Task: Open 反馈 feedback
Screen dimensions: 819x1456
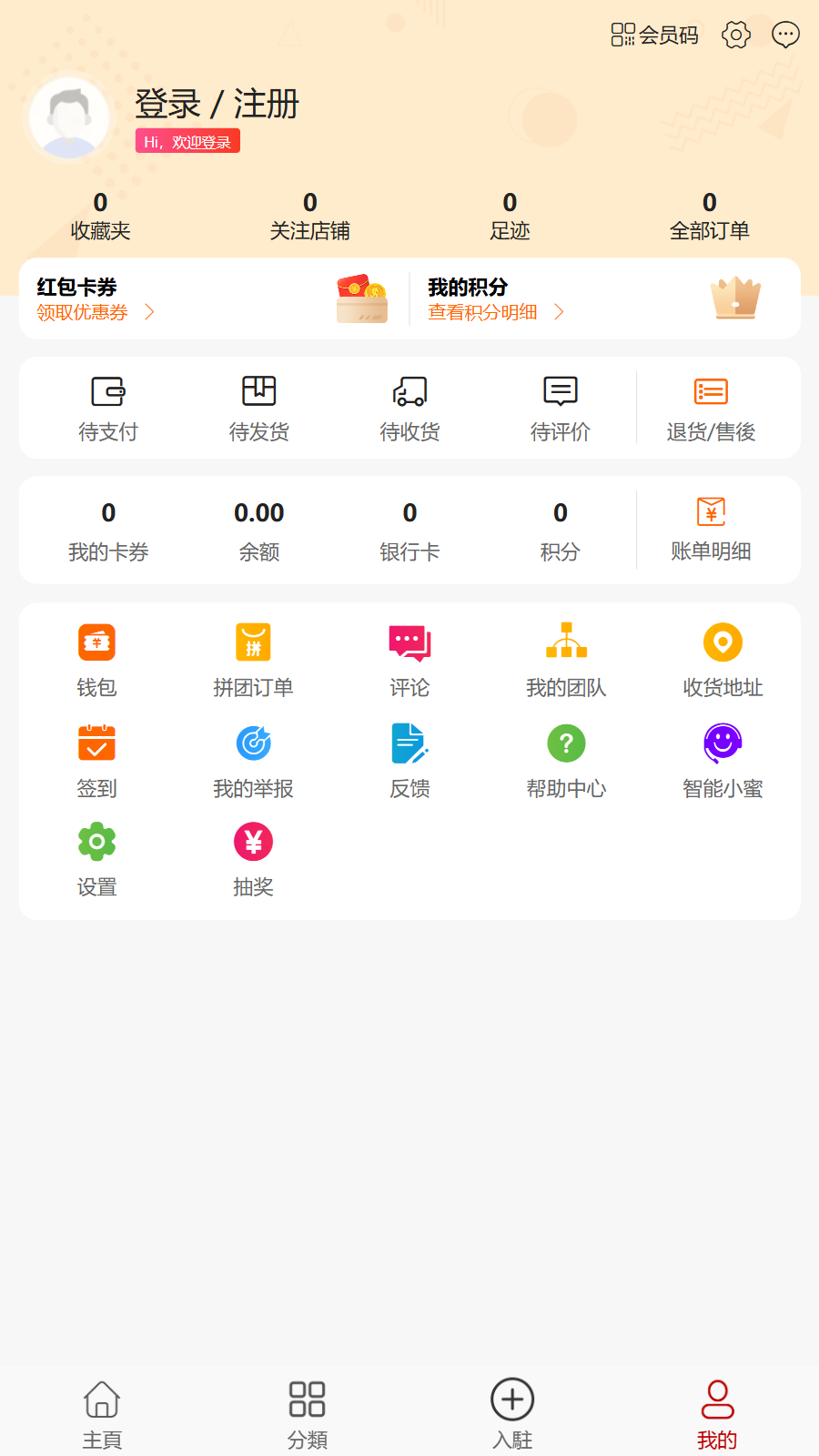Action: pos(409,762)
